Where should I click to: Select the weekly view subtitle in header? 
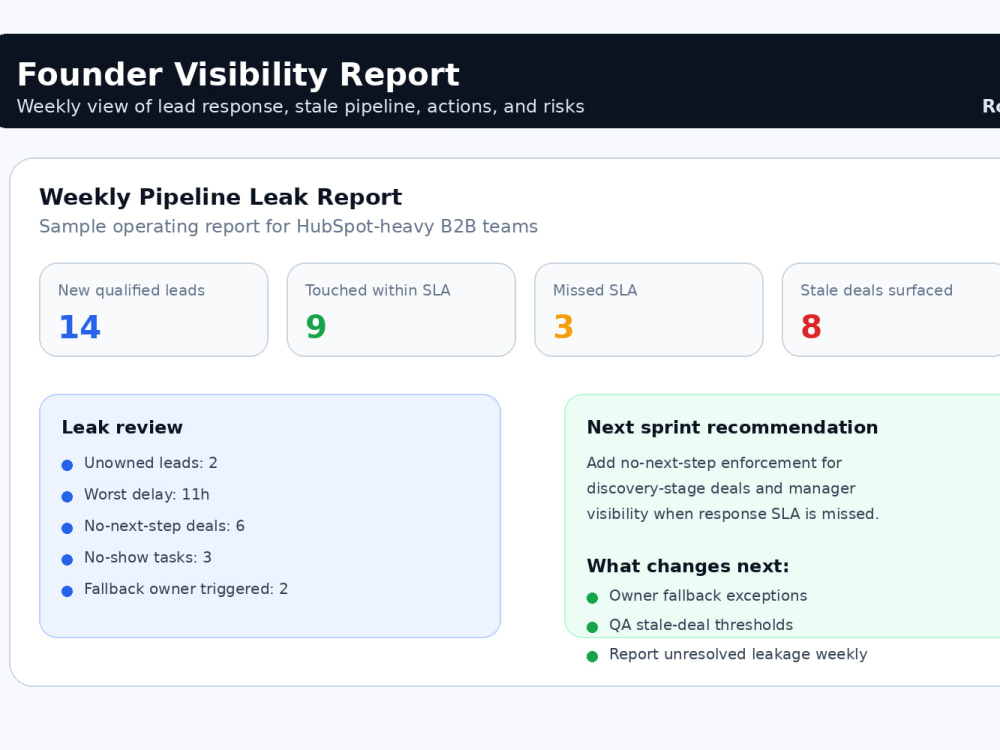(300, 107)
